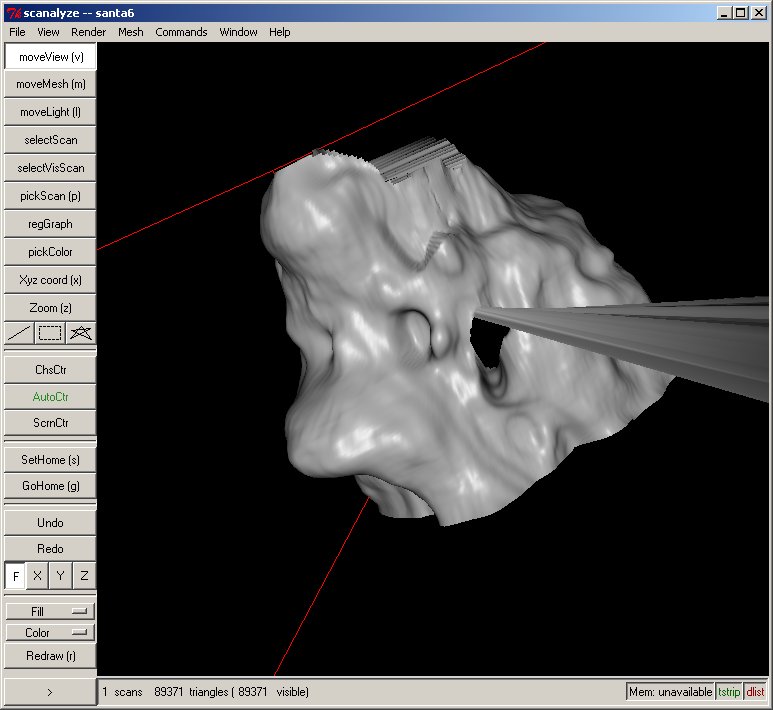Open the Commands menu
773x710 pixels.
point(181,32)
